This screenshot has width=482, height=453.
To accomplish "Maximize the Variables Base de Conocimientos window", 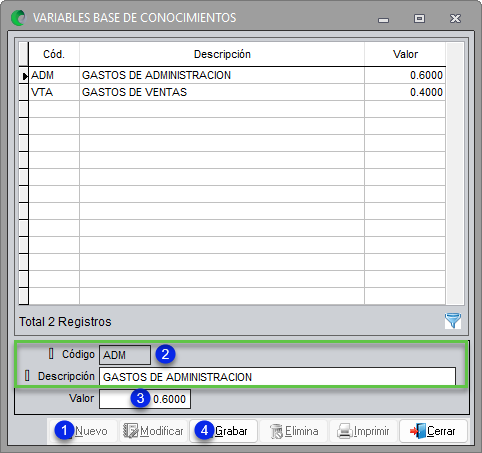I will click(419, 18).
